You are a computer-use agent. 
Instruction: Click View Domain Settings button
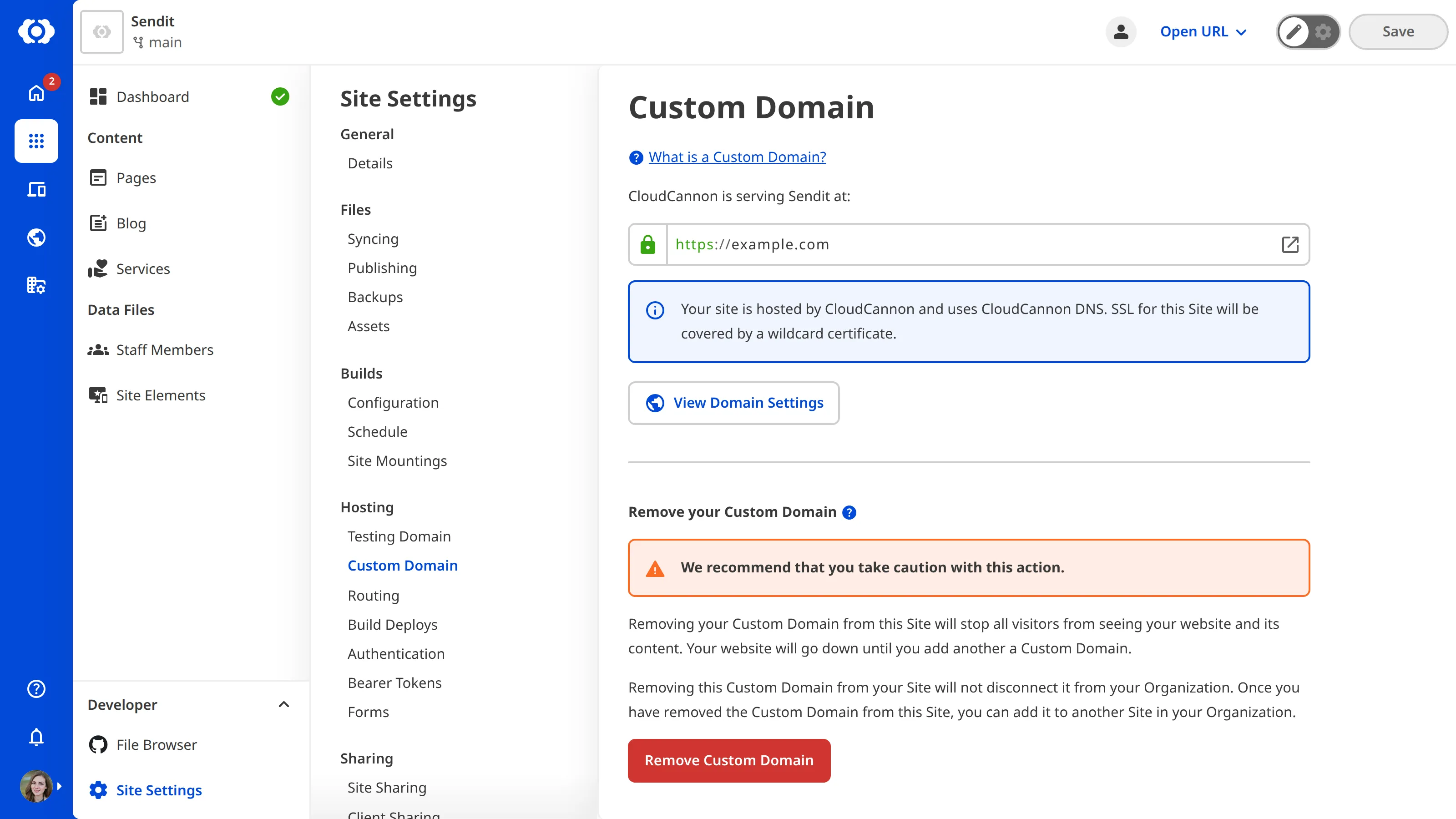(733, 403)
